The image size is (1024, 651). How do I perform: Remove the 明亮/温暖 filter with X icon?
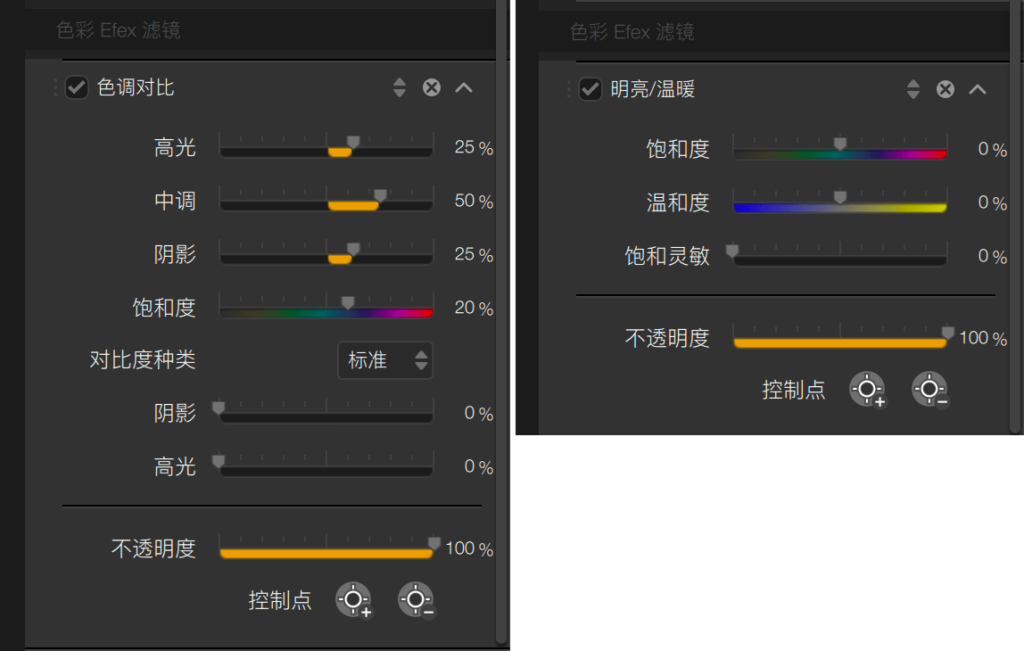945,90
